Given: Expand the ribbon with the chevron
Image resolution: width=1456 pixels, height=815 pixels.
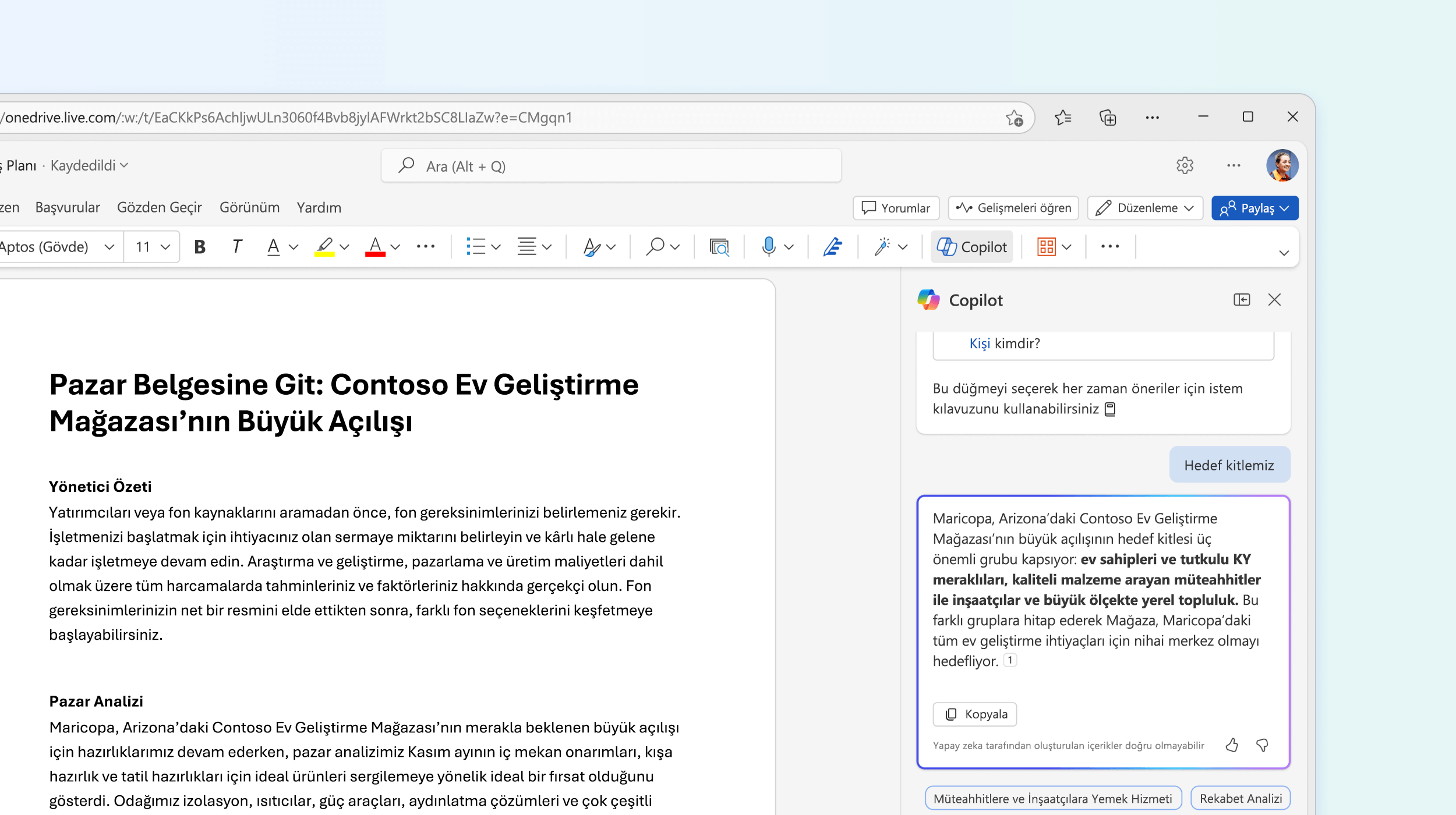Looking at the screenshot, I should [x=1284, y=253].
